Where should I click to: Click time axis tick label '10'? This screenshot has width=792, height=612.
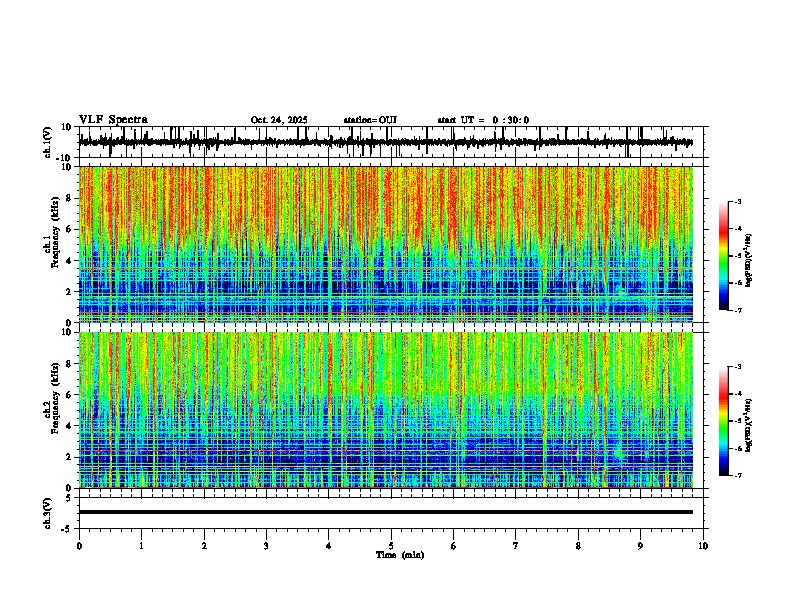tap(703, 546)
